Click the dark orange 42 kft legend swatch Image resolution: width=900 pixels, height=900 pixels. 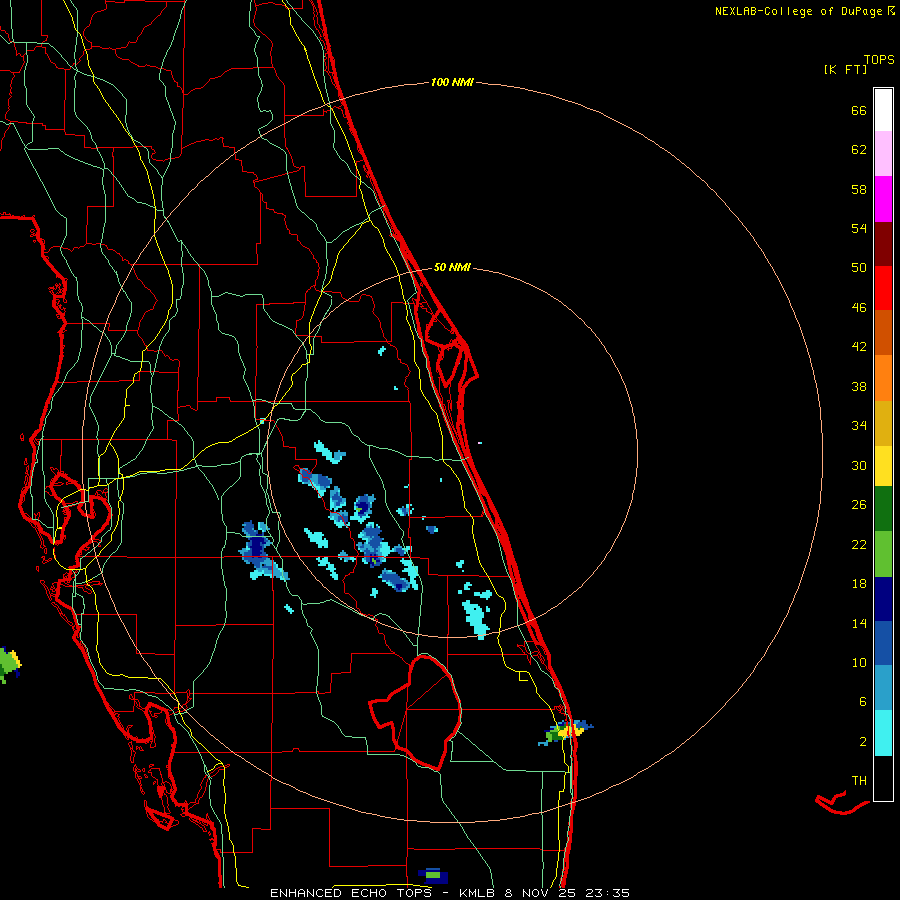(x=883, y=332)
